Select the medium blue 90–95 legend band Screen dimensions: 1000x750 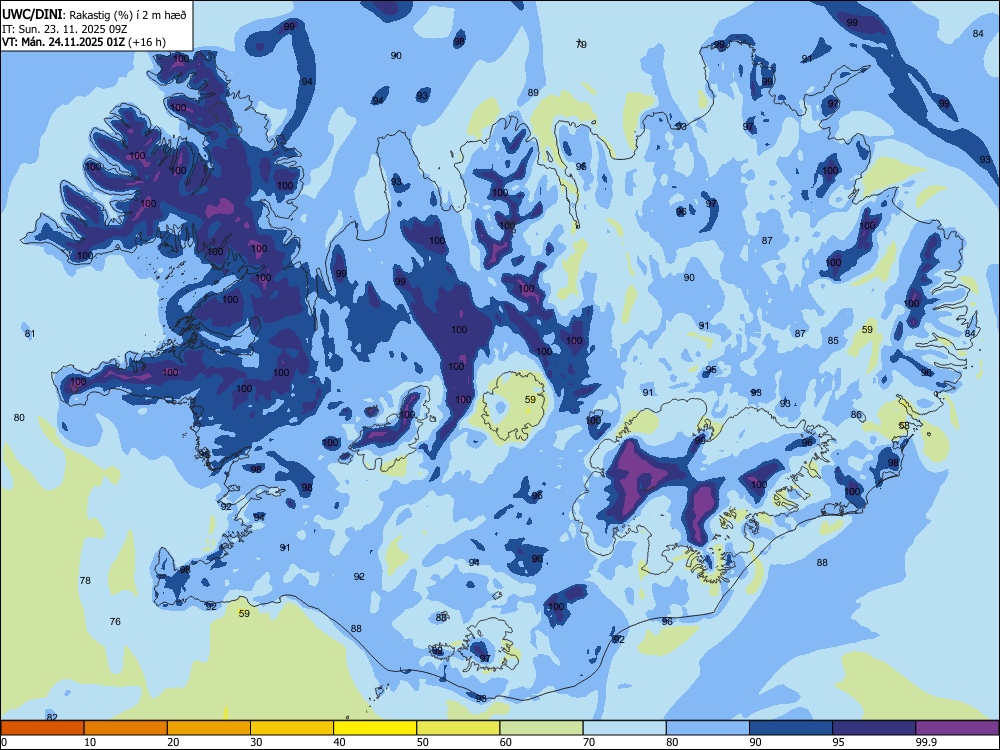pos(791,728)
